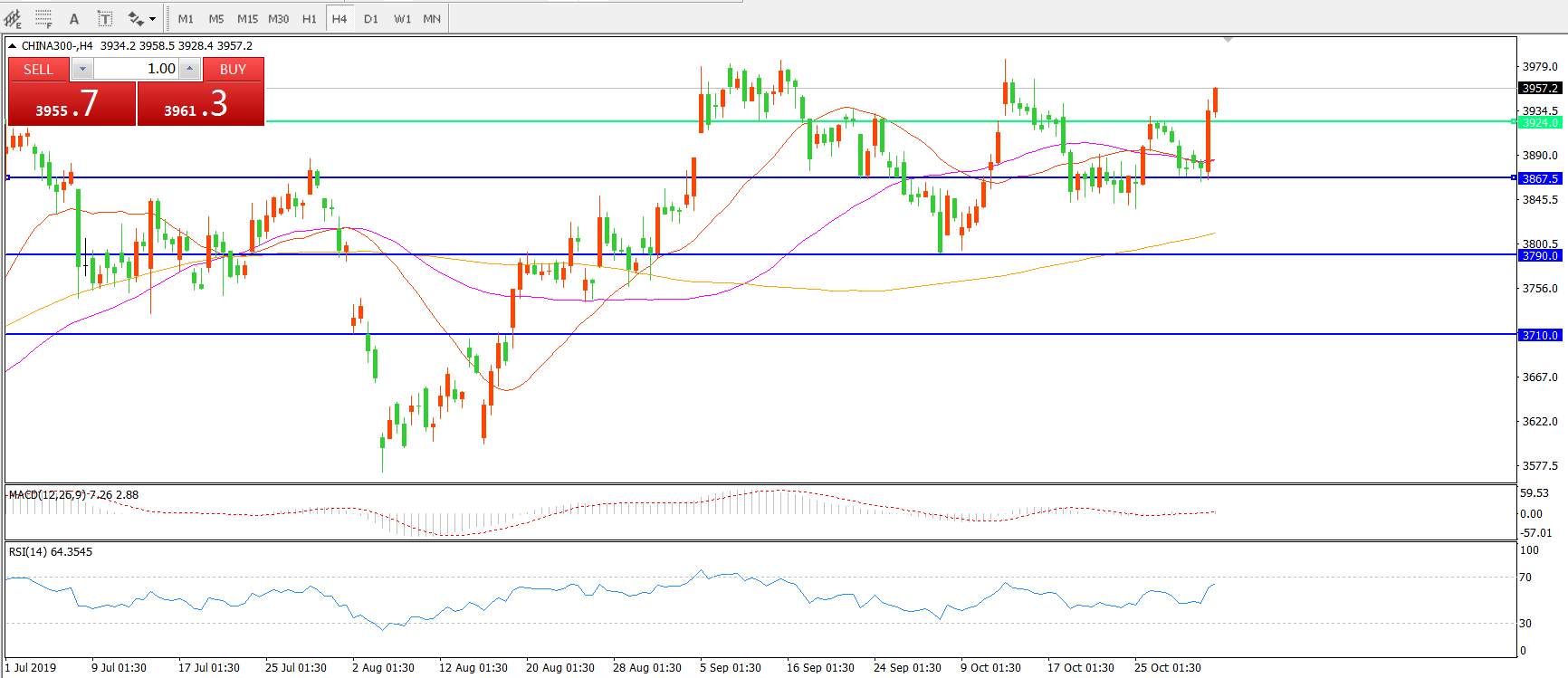Choose the Text 'A' drawing tool

(x=74, y=18)
